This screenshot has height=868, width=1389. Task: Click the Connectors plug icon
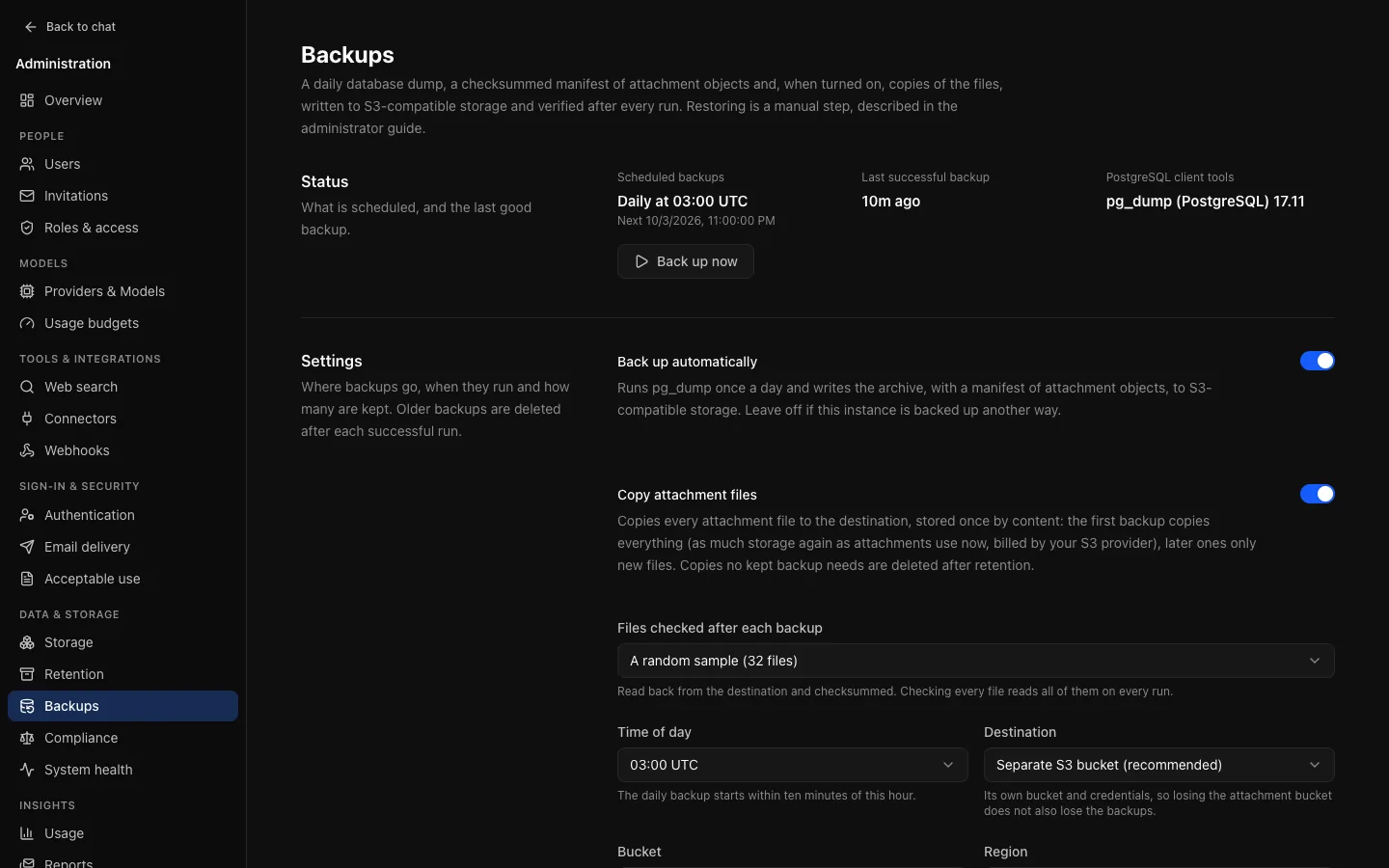click(27, 419)
